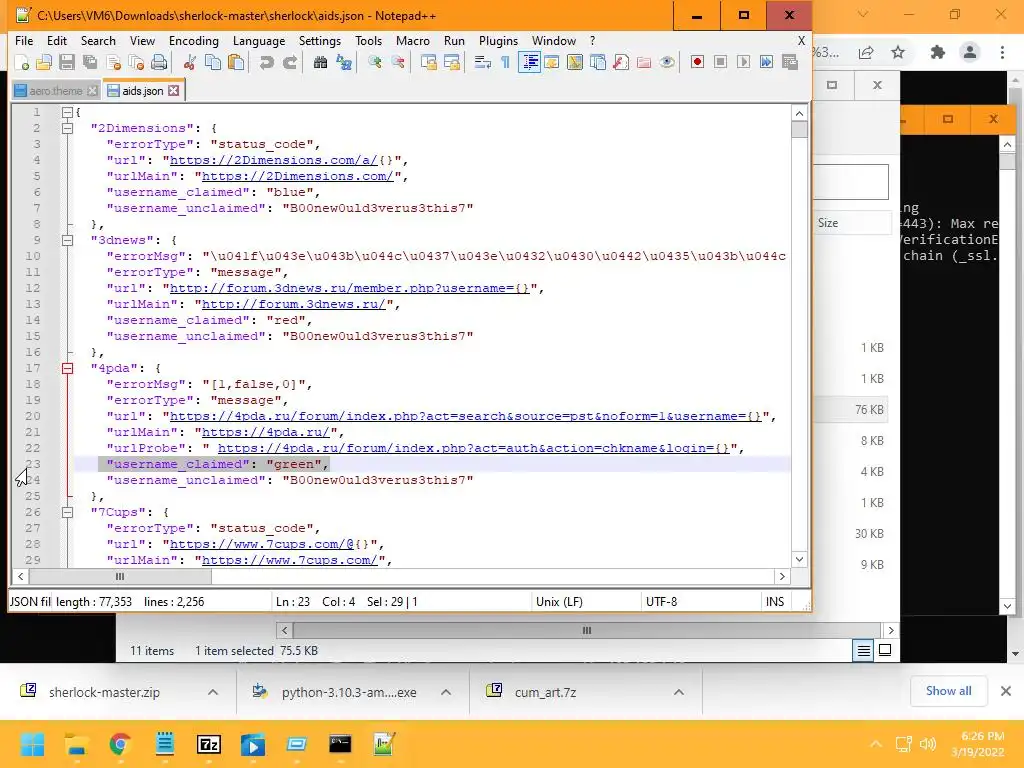Collapse the "2Dimensions" block fold marker
The width and height of the screenshot is (1024, 768).
(x=67, y=129)
